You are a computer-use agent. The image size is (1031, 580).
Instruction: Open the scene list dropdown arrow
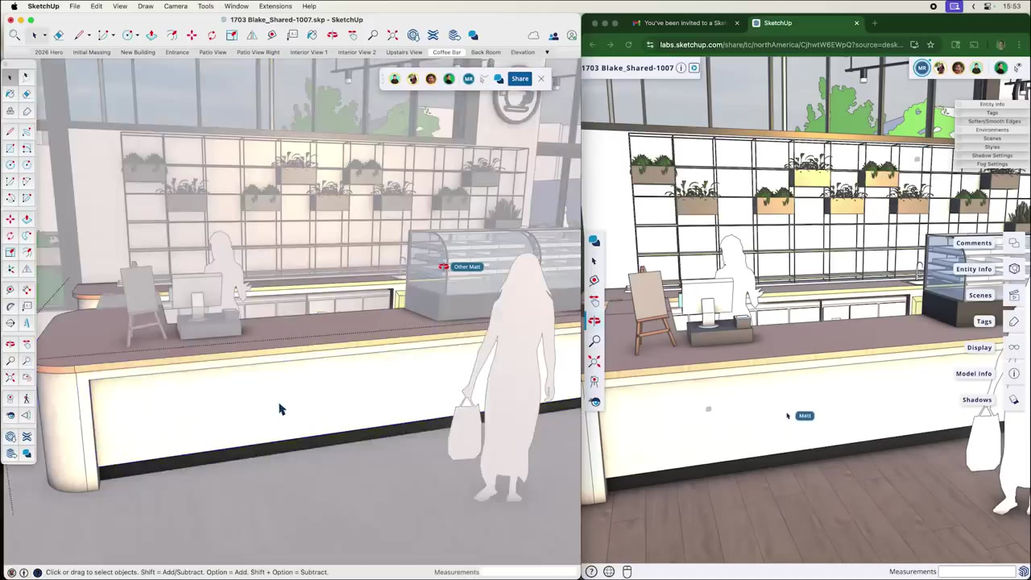547,52
